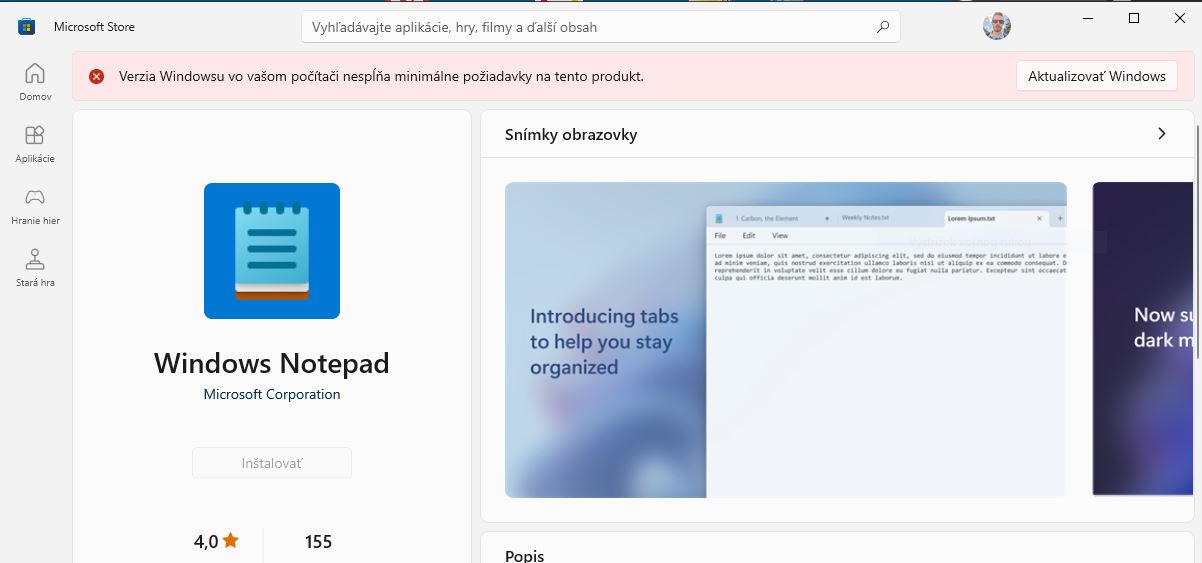Click the Snímky obrazovky heading

(571, 134)
